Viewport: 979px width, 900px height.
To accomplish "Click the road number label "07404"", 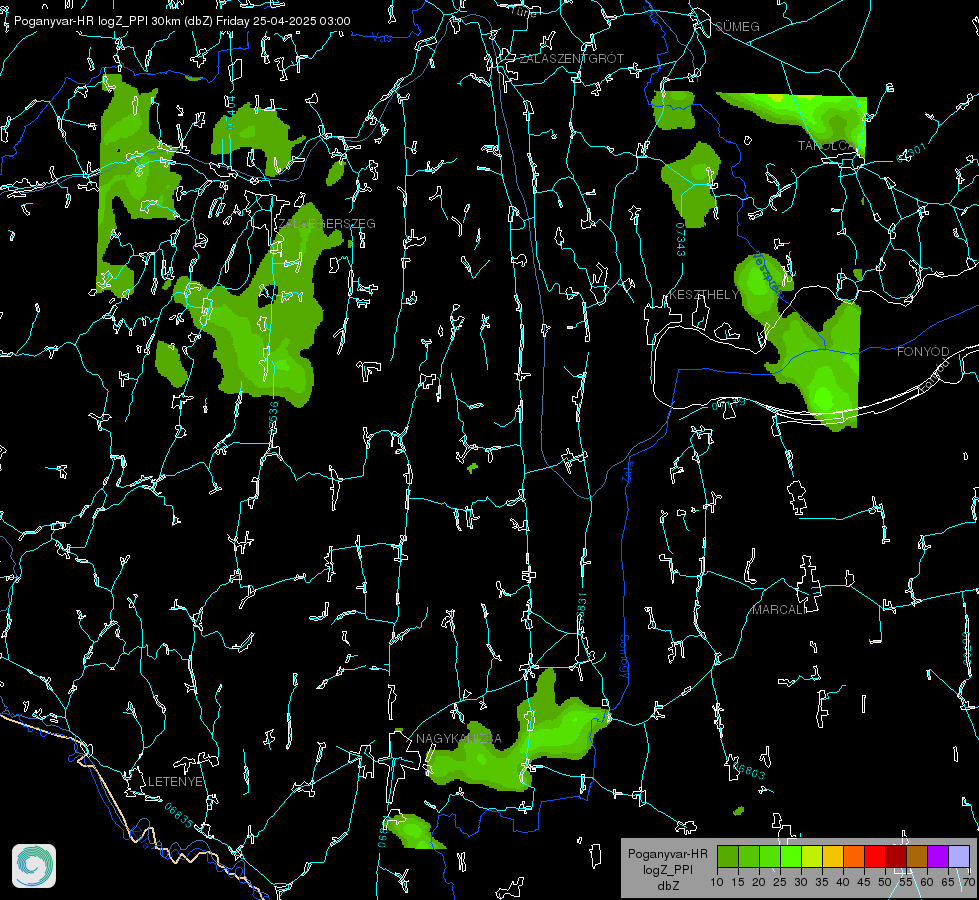I will (230, 112).
